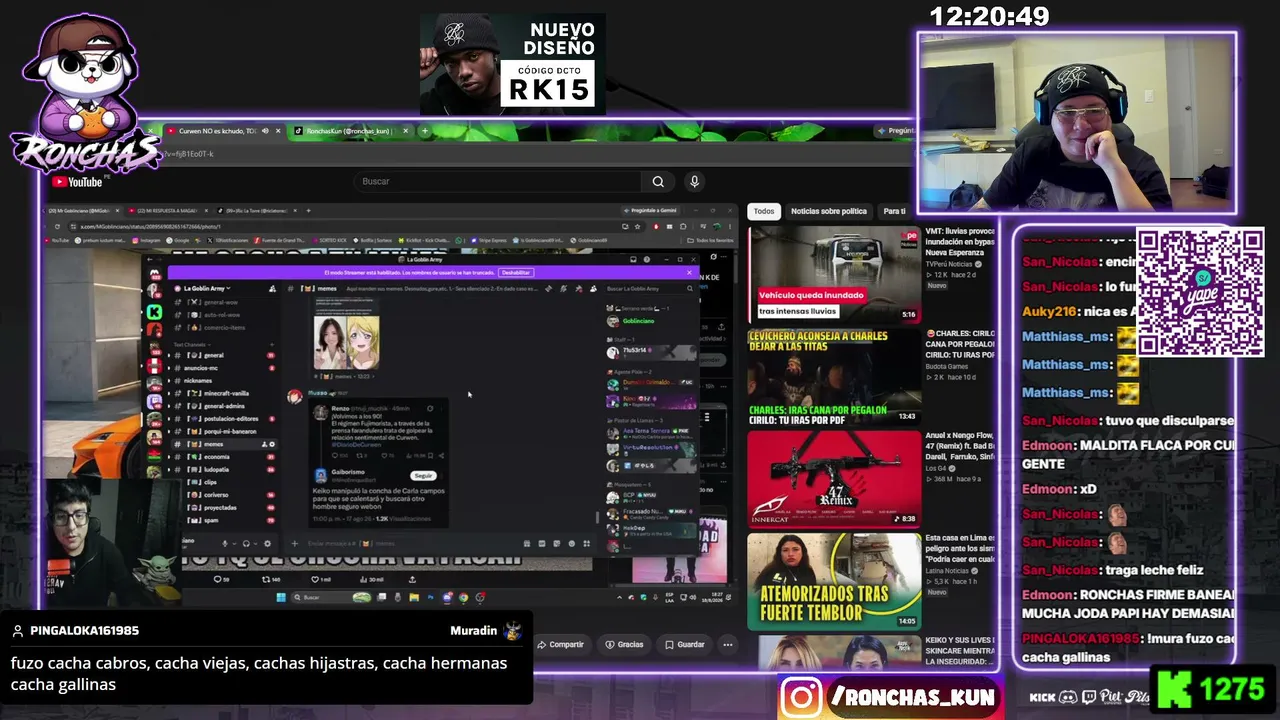The image size is (1280, 720).
Task: Open File Explorer from the inner Windows taskbar
Action: pos(413,597)
